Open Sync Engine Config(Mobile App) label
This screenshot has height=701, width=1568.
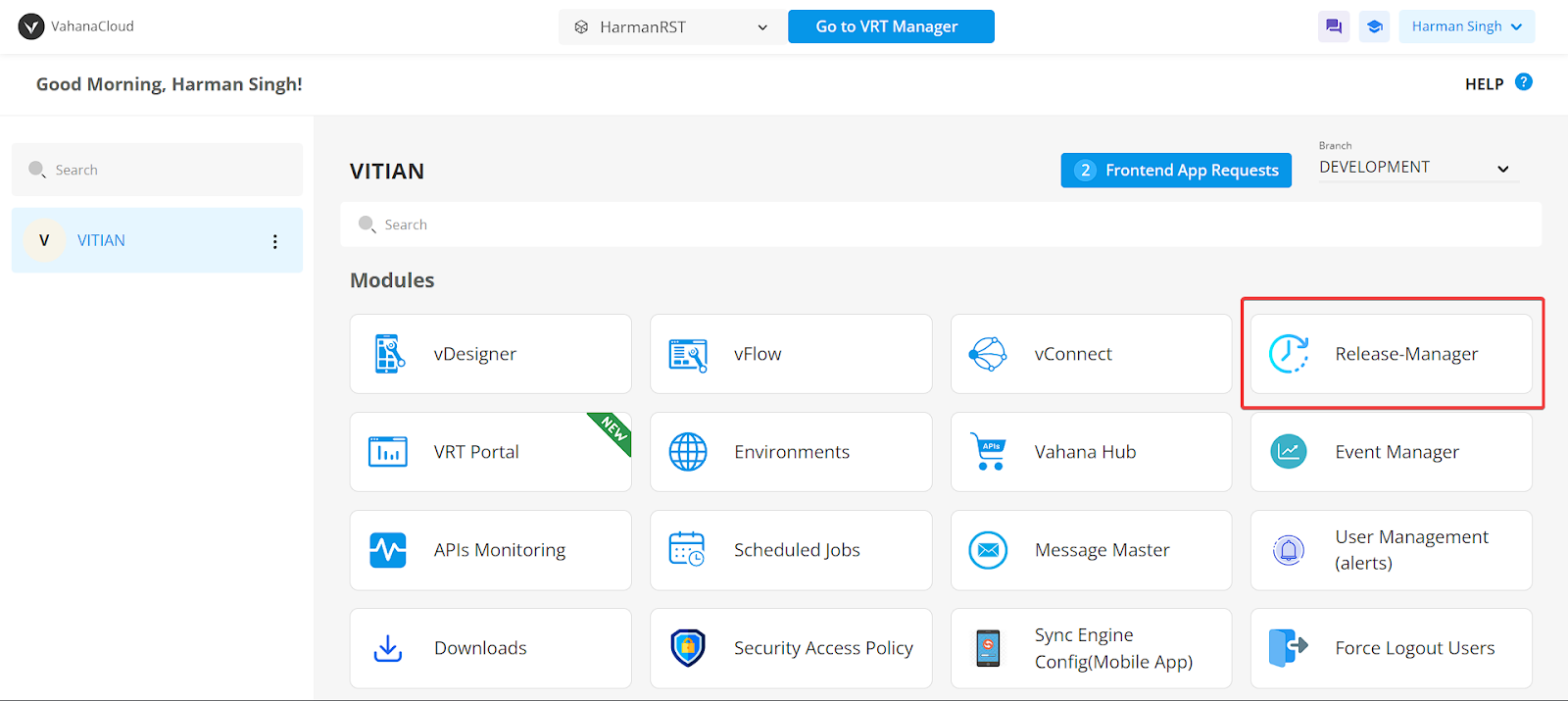(x=1113, y=648)
